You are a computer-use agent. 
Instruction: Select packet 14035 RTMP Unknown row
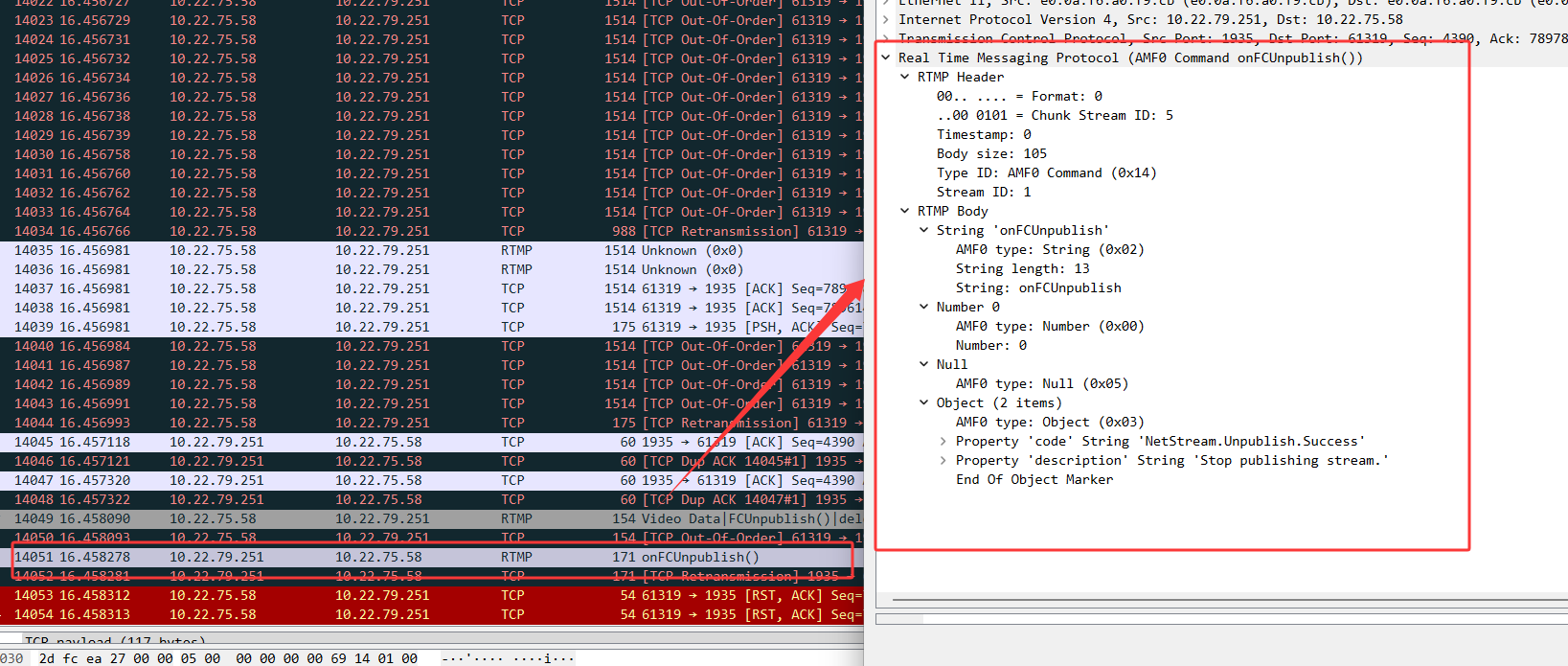(x=432, y=250)
